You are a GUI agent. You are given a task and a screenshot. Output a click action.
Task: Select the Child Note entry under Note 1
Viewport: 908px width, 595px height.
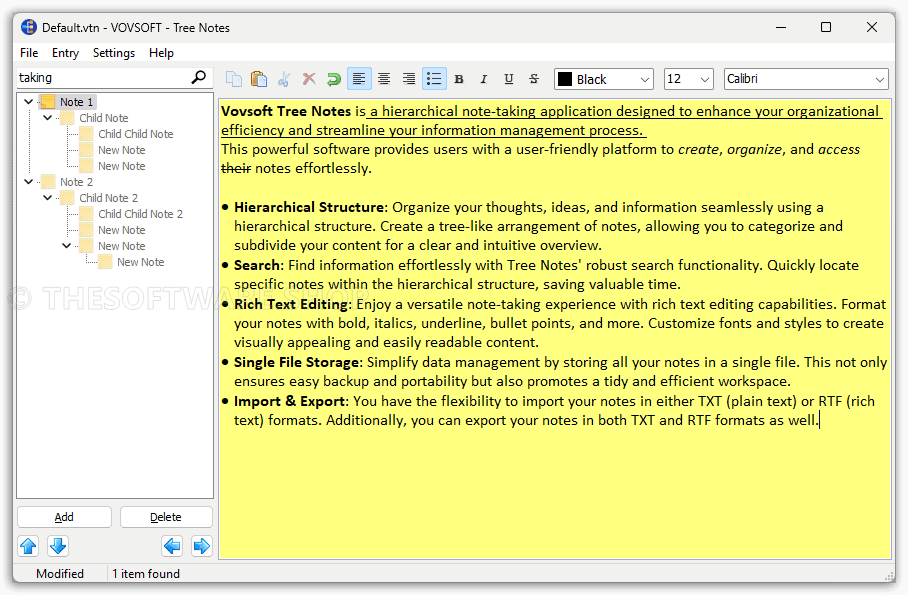pyautogui.click(x=104, y=118)
